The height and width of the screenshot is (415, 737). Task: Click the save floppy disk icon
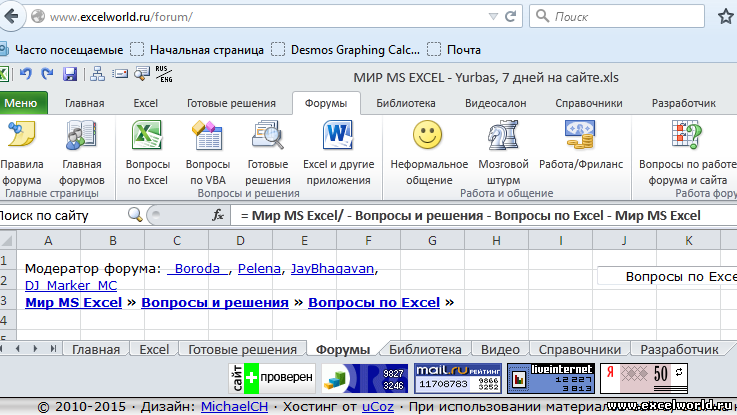[70, 74]
